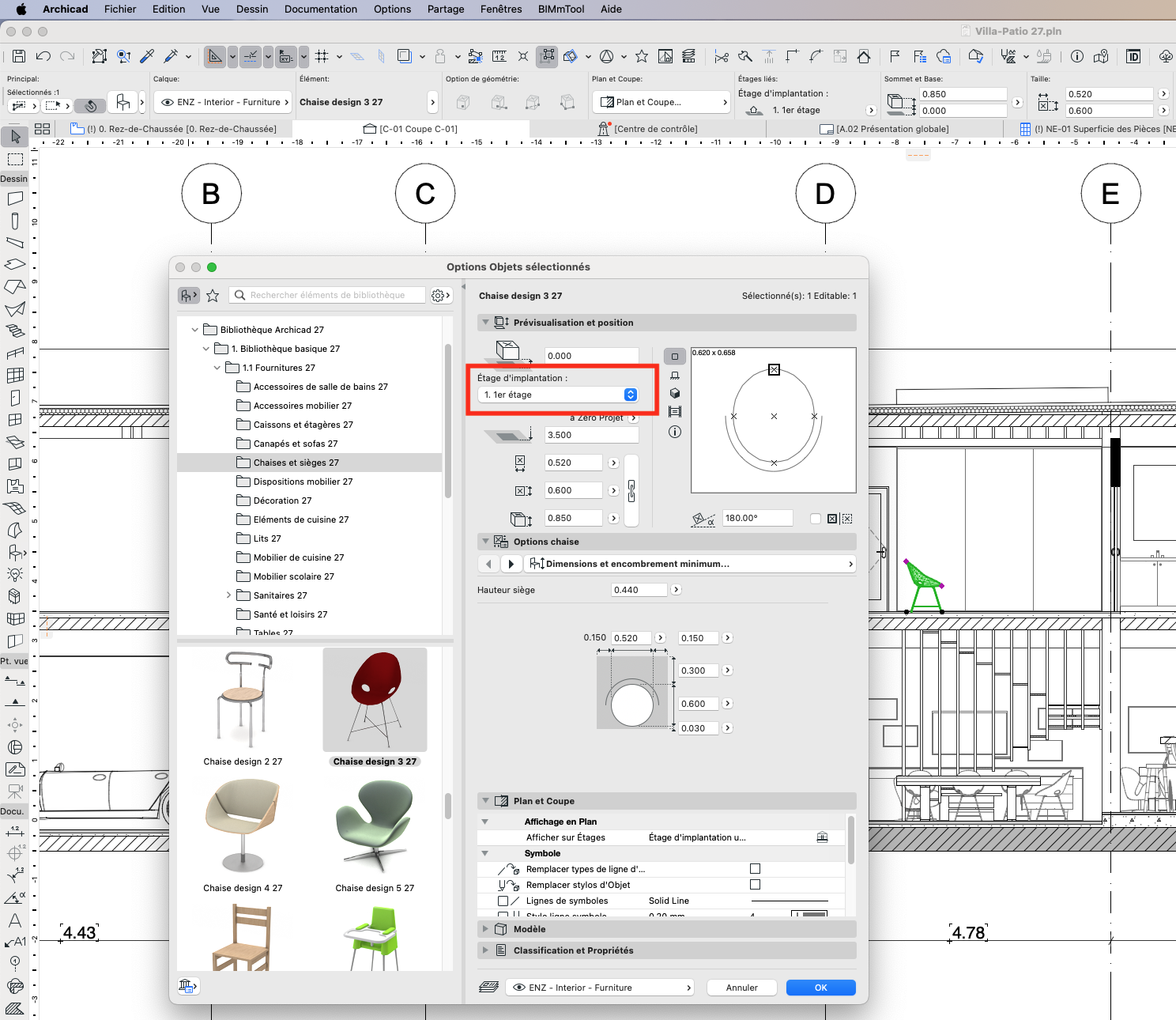The height and width of the screenshot is (1020, 1176).
Task: Expand Classification et Propriétés panel
Action: tap(485, 950)
